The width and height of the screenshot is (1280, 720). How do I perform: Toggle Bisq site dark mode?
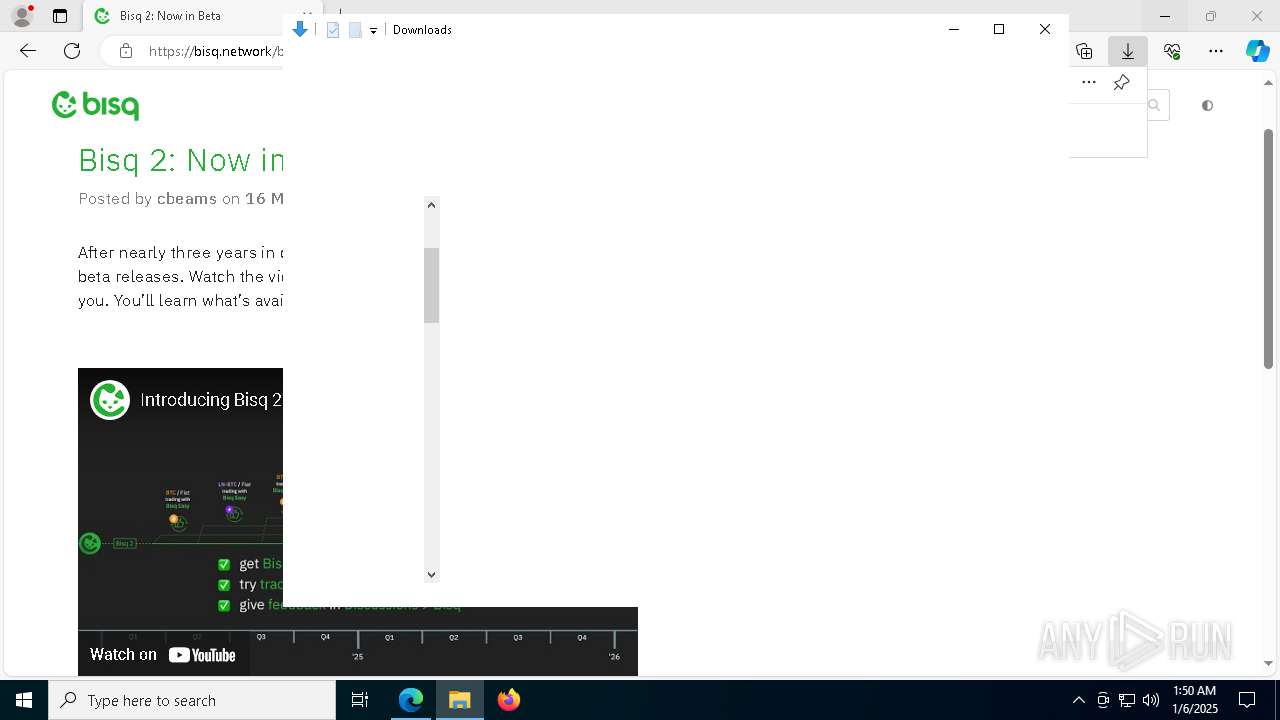[1208, 105]
